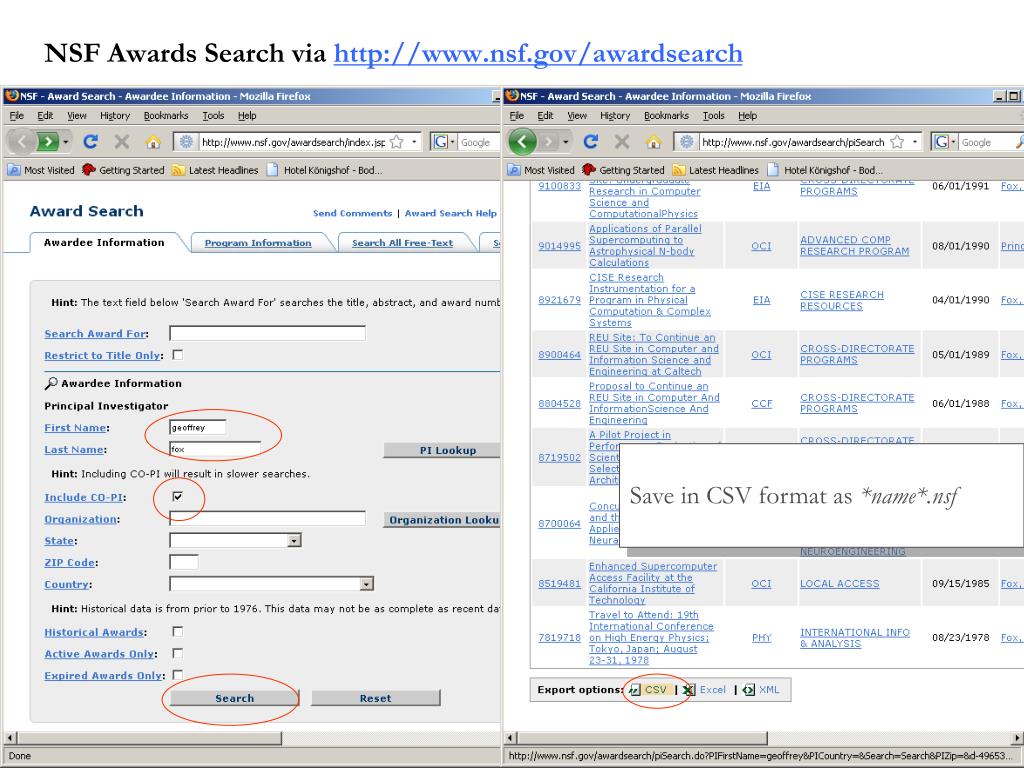Open Most Visited bookmark in left window

pos(40,170)
